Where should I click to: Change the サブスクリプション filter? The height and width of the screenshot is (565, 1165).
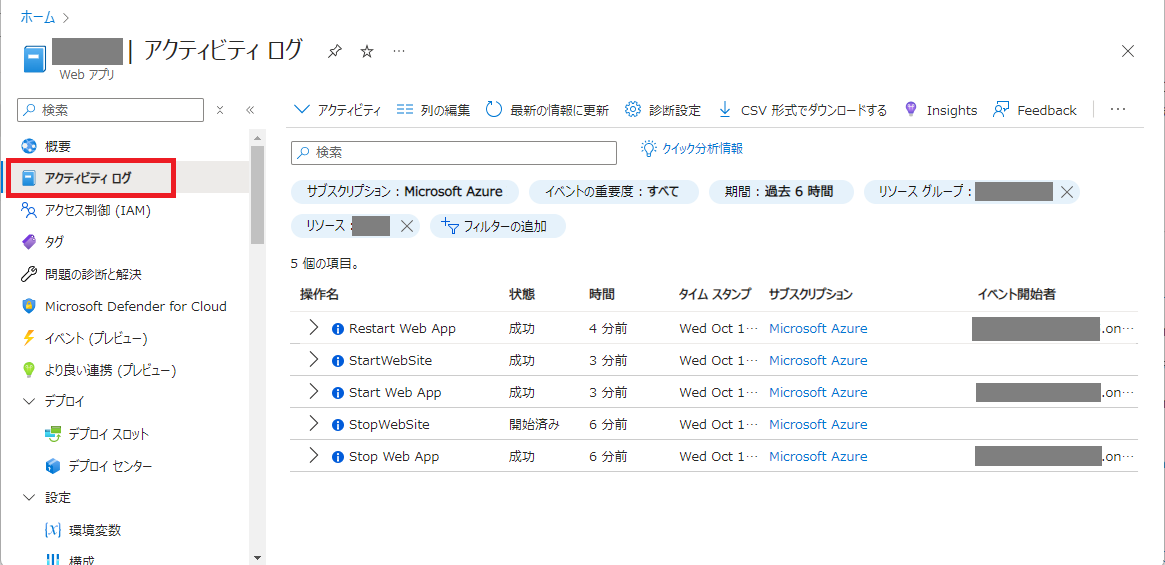pyautogui.click(x=405, y=192)
